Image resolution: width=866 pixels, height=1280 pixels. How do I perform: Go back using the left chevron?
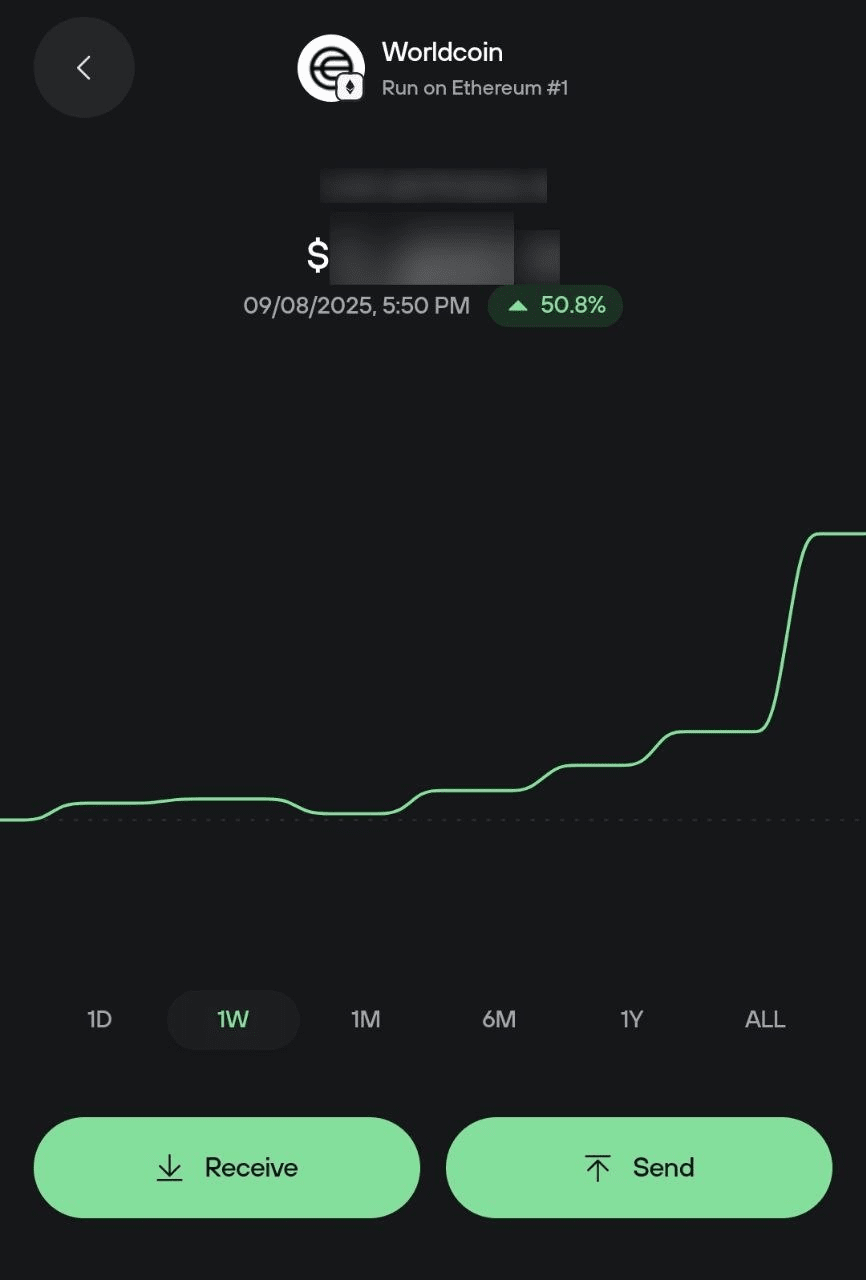coord(84,68)
